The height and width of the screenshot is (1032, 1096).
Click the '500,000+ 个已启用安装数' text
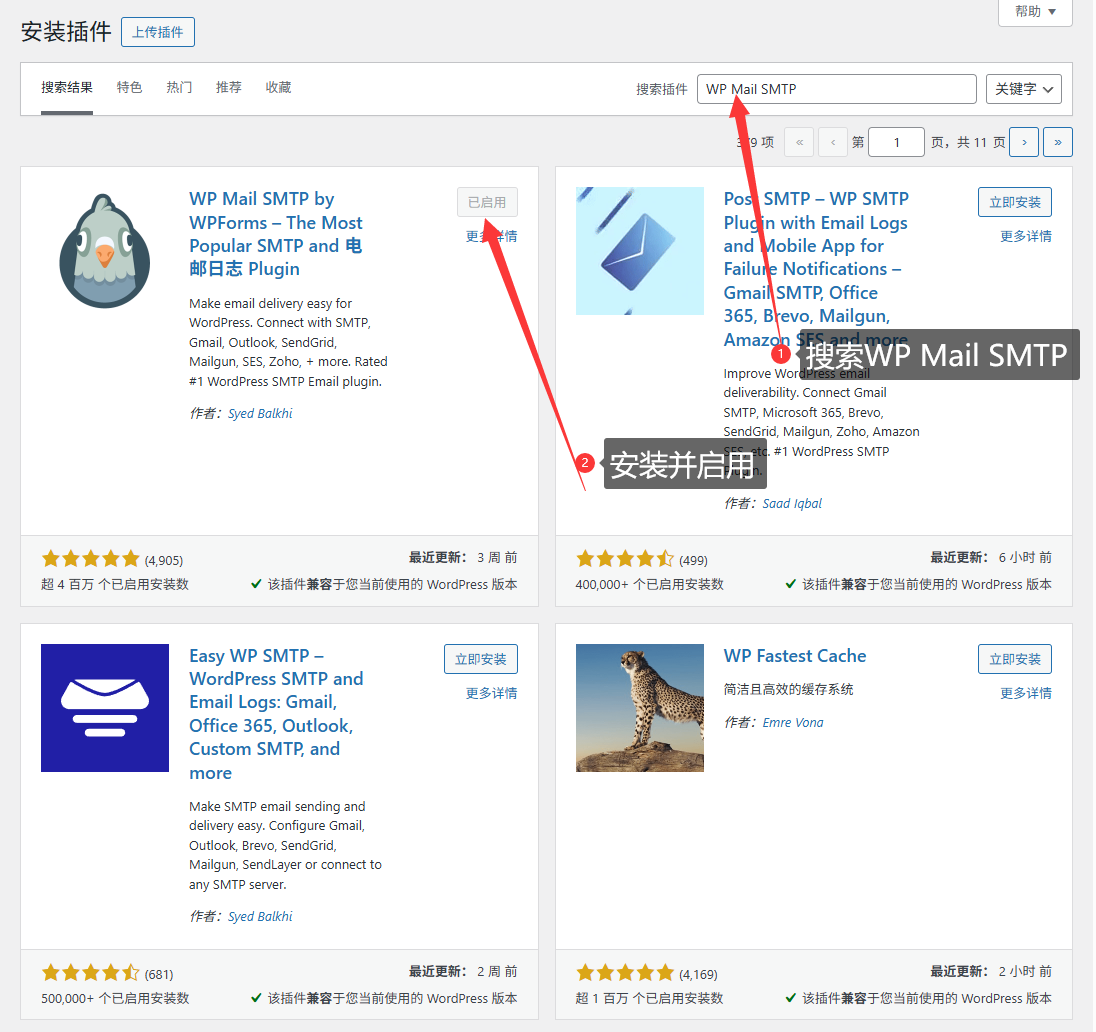coord(115,998)
